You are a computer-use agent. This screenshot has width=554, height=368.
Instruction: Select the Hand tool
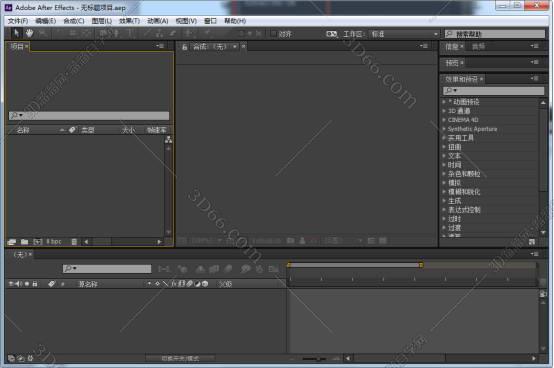[29, 34]
